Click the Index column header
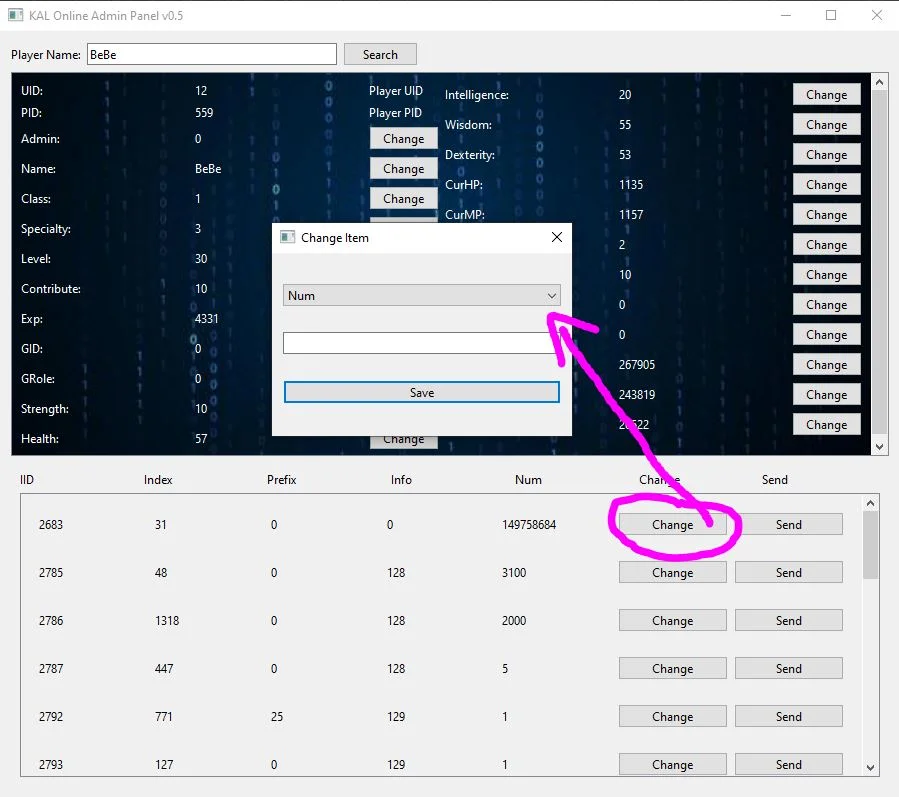The height and width of the screenshot is (797, 899). (158, 479)
